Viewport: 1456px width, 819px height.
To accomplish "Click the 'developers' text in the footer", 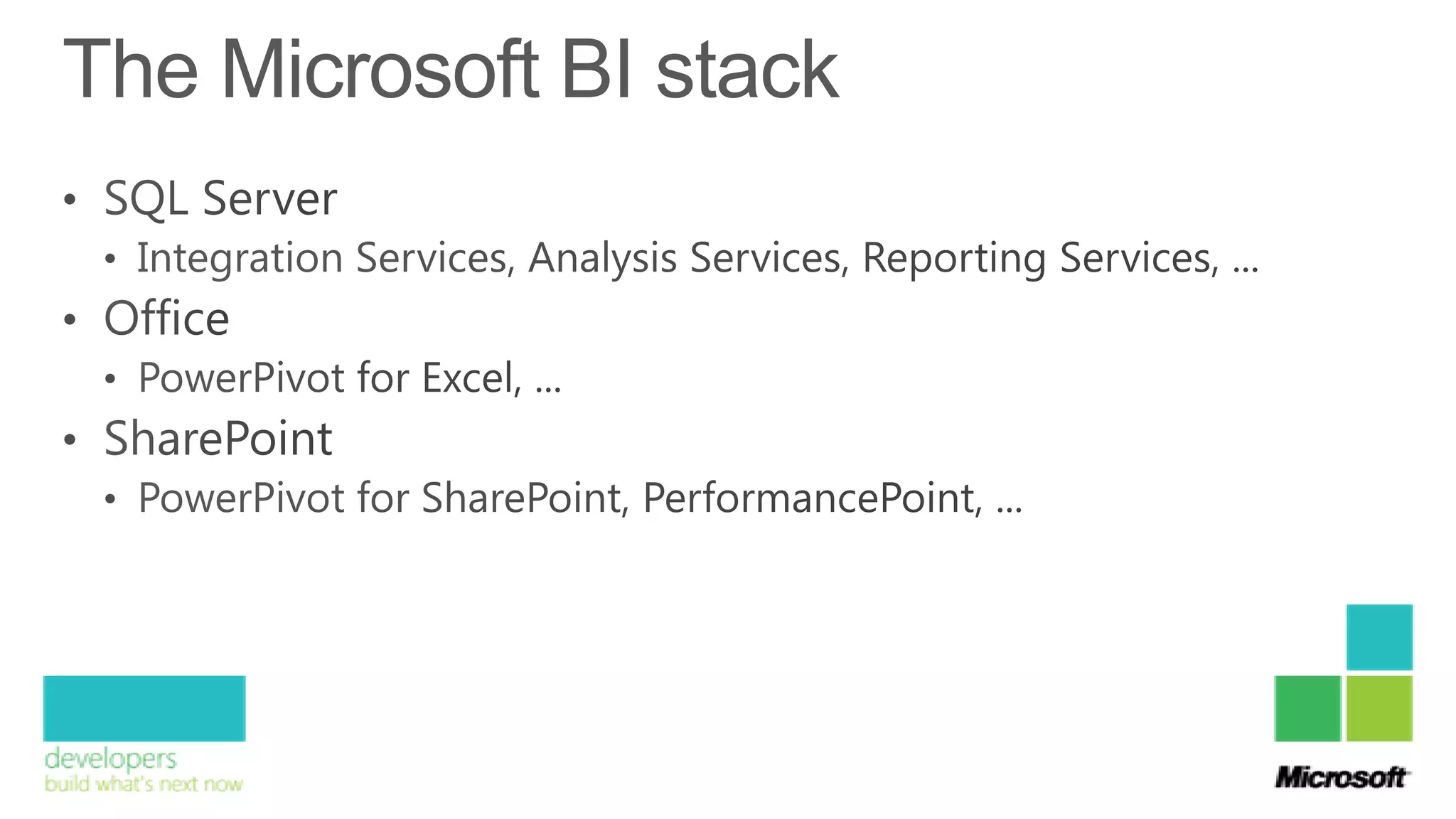I will [x=110, y=759].
